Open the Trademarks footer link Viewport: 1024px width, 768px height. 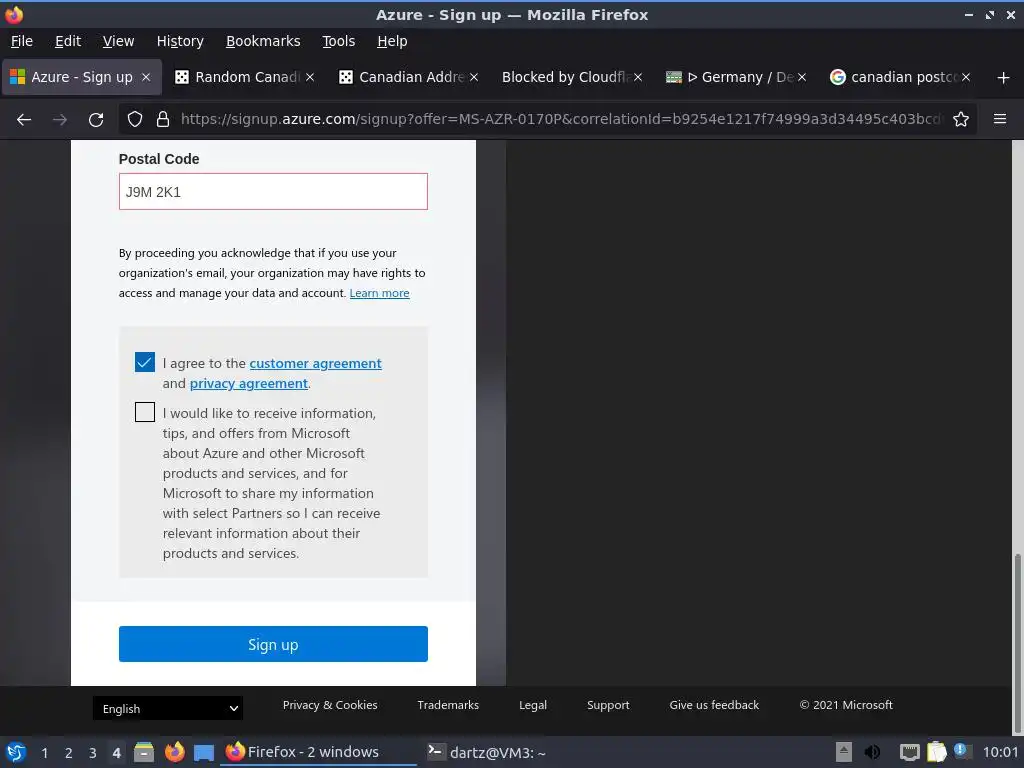click(448, 705)
